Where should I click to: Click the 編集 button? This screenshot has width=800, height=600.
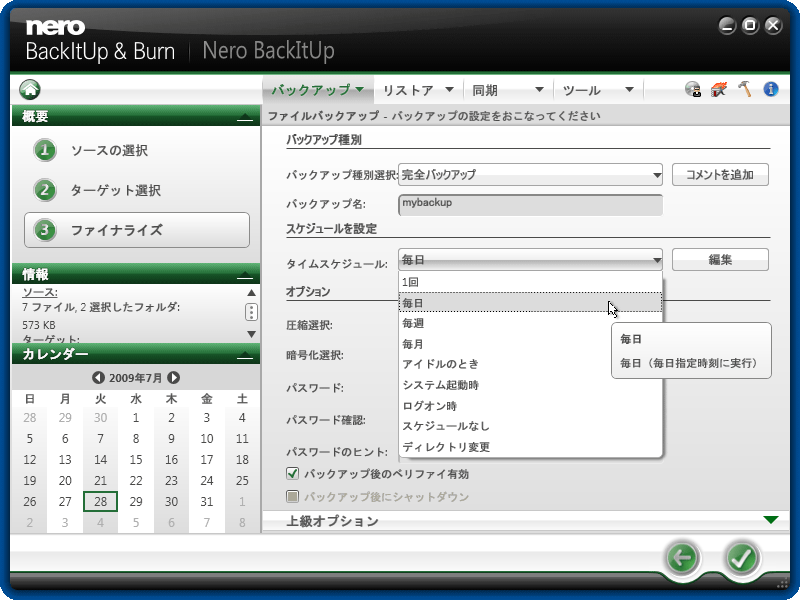tap(720, 260)
